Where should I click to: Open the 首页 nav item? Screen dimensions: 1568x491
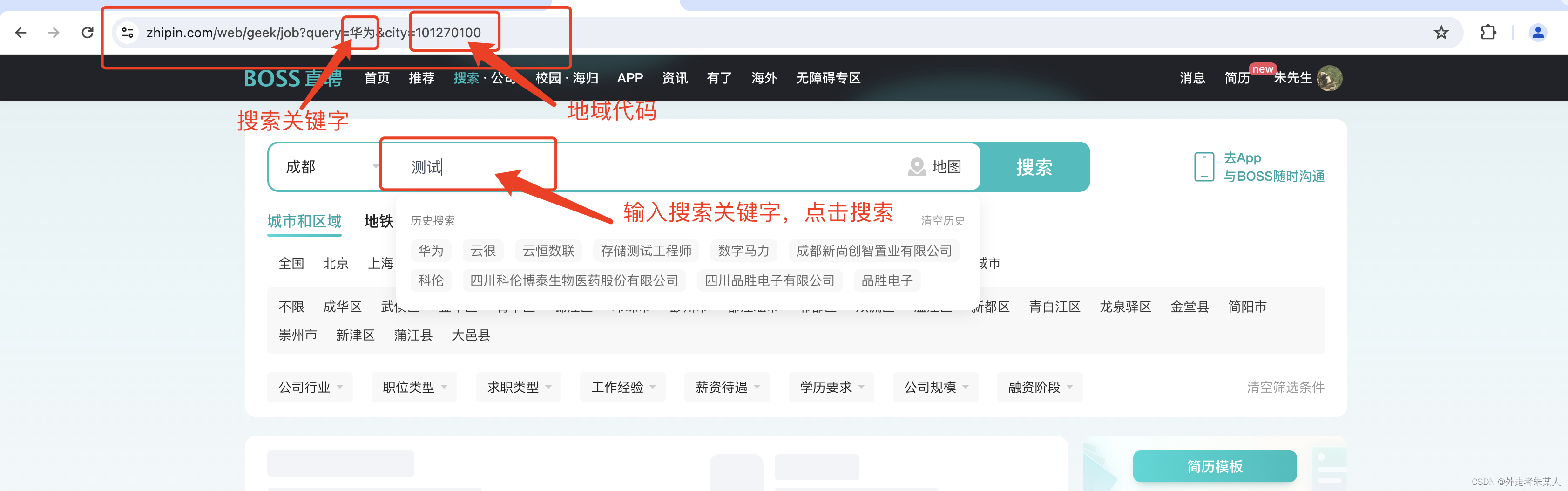(377, 78)
